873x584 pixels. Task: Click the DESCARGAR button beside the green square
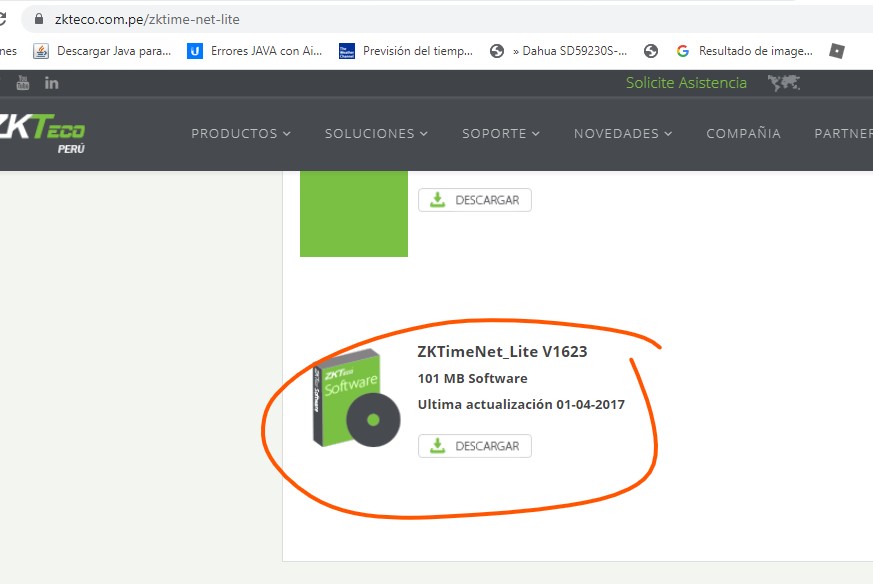(x=475, y=200)
